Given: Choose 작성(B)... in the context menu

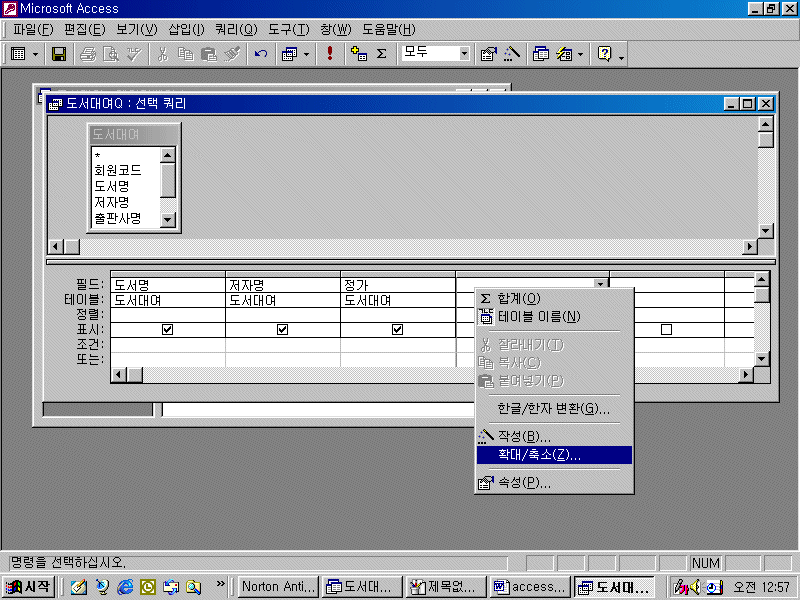Looking at the screenshot, I should (554, 436).
